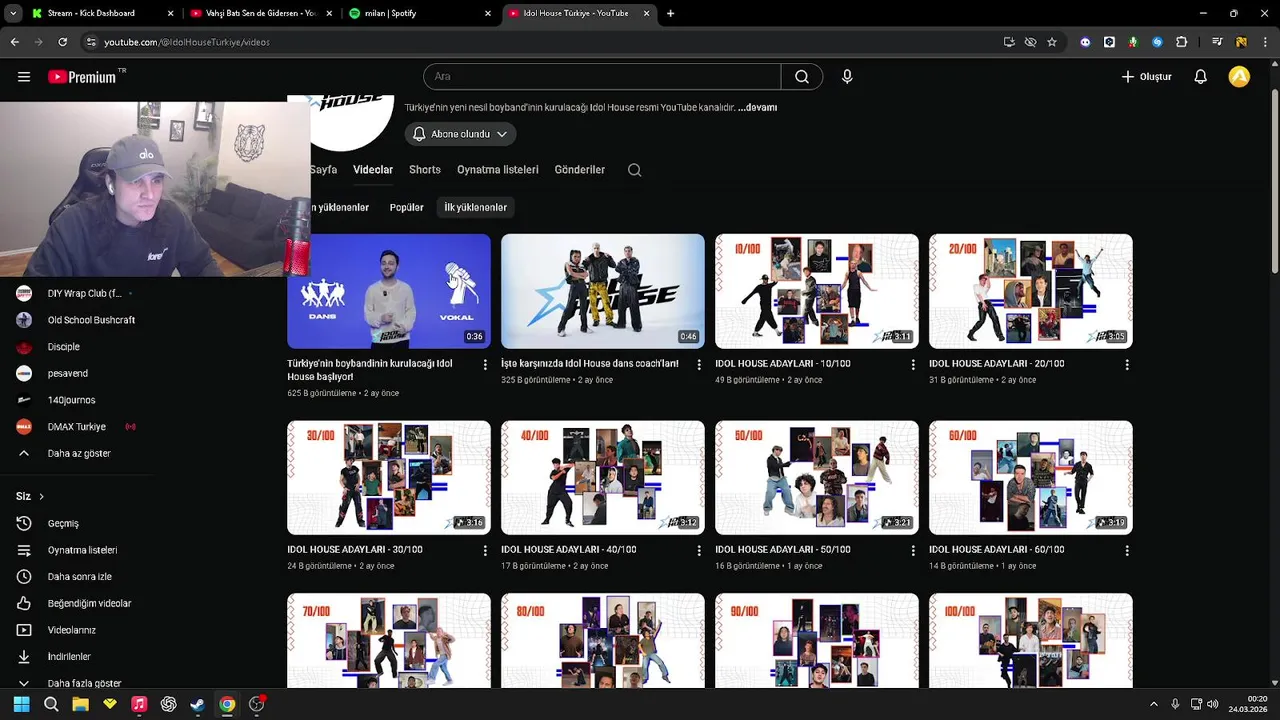Open Windows taskbar search
1280x720 pixels.
51,704
